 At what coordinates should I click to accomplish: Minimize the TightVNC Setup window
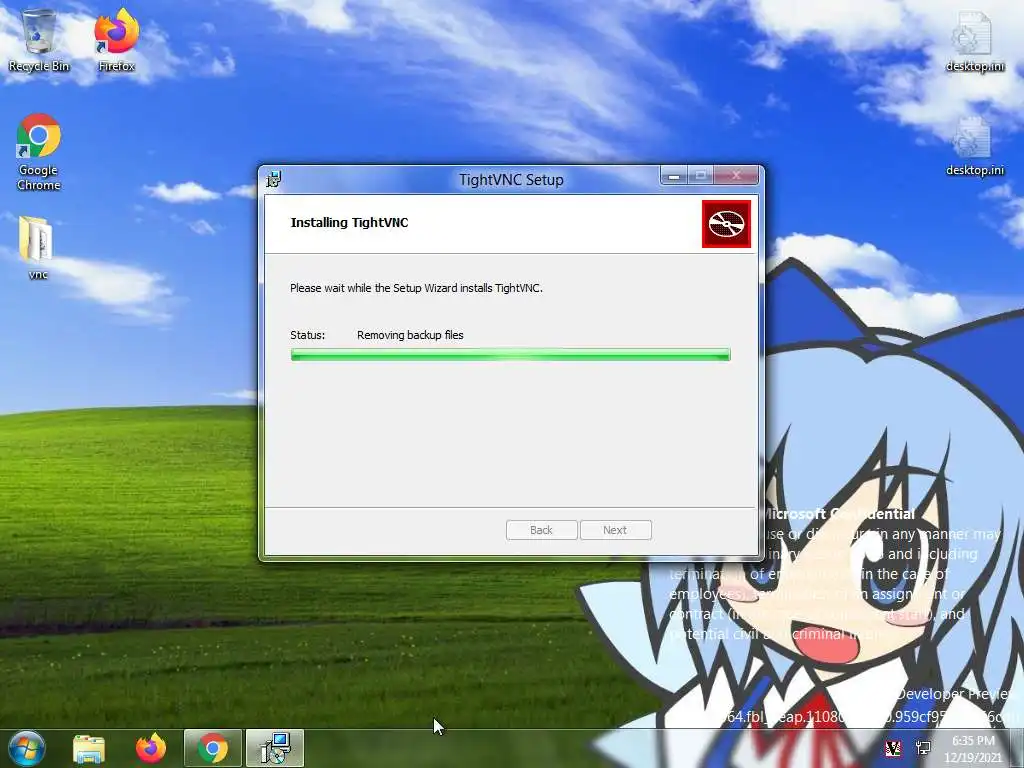tap(674, 176)
